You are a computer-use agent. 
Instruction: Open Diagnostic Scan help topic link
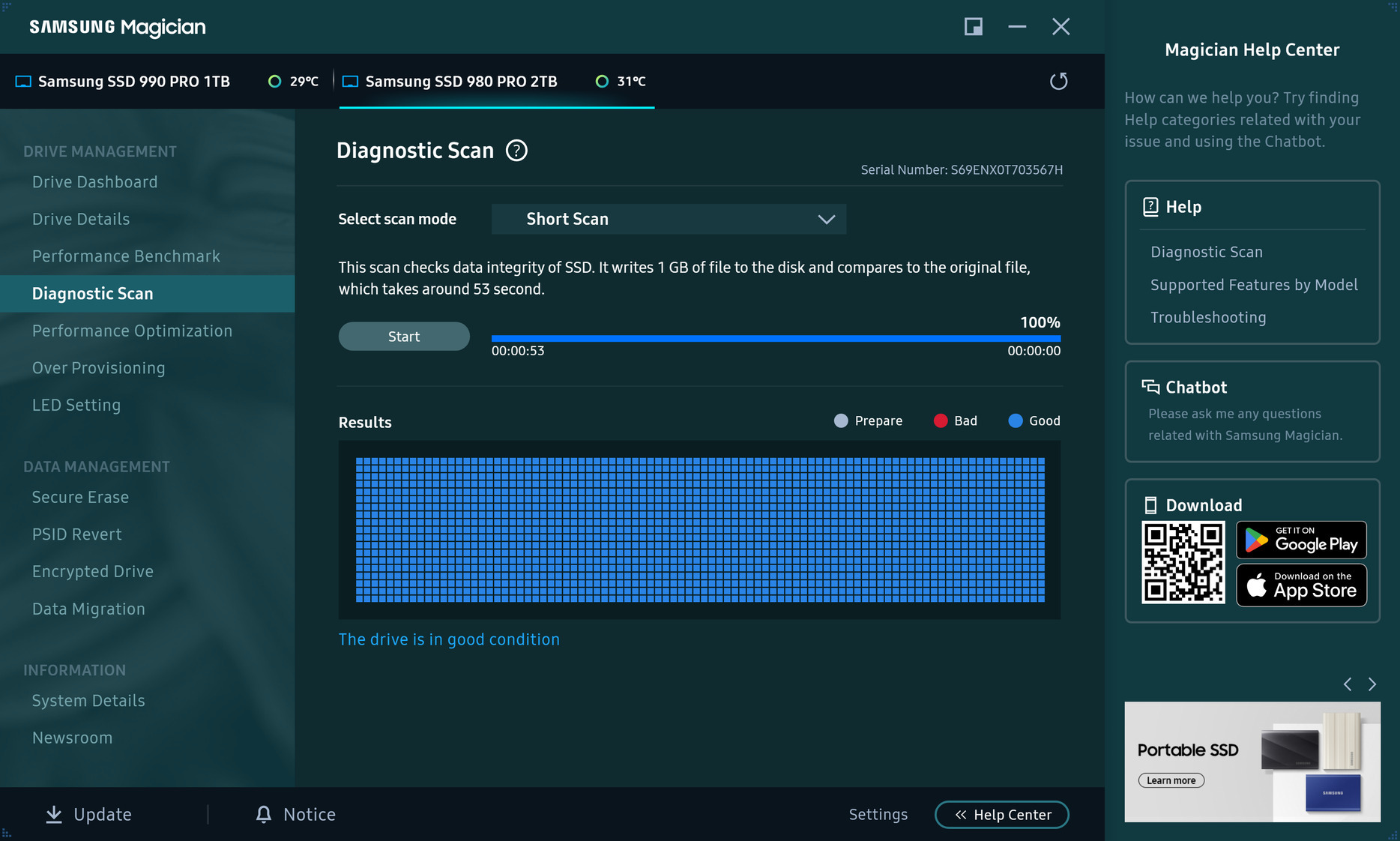pyautogui.click(x=1207, y=252)
